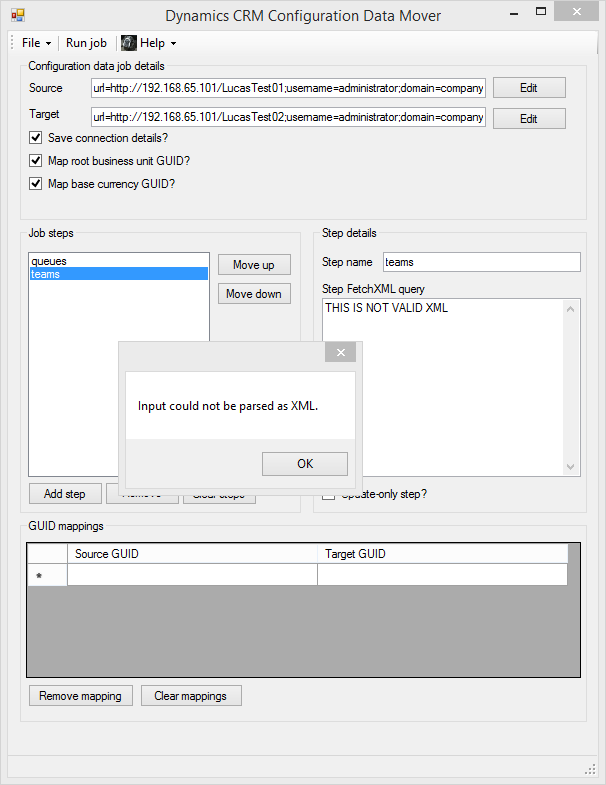This screenshot has width=606, height=785.
Task: Click the error message text
Action: [x=228, y=406]
